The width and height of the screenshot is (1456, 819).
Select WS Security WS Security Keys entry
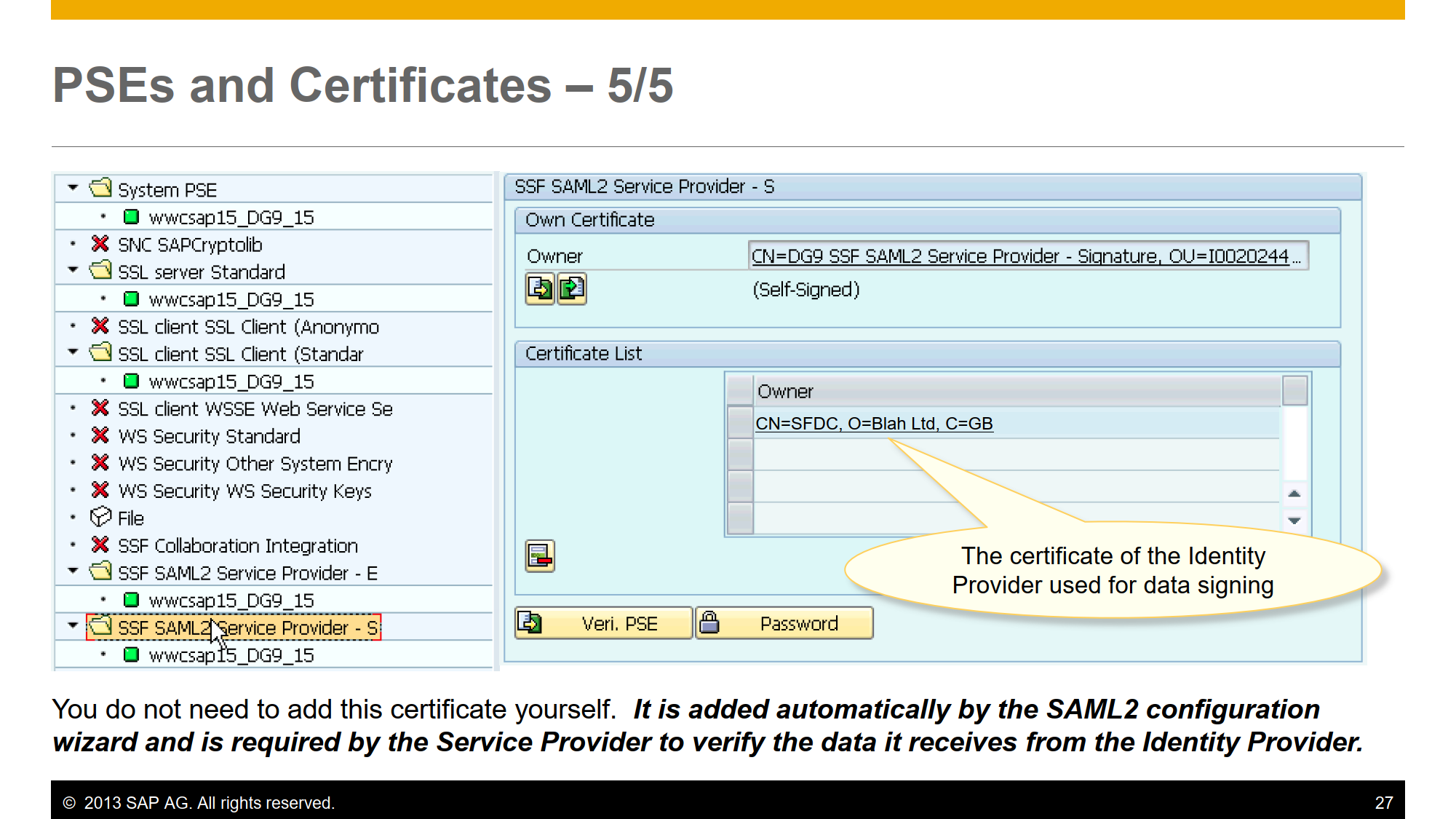[x=244, y=491]
